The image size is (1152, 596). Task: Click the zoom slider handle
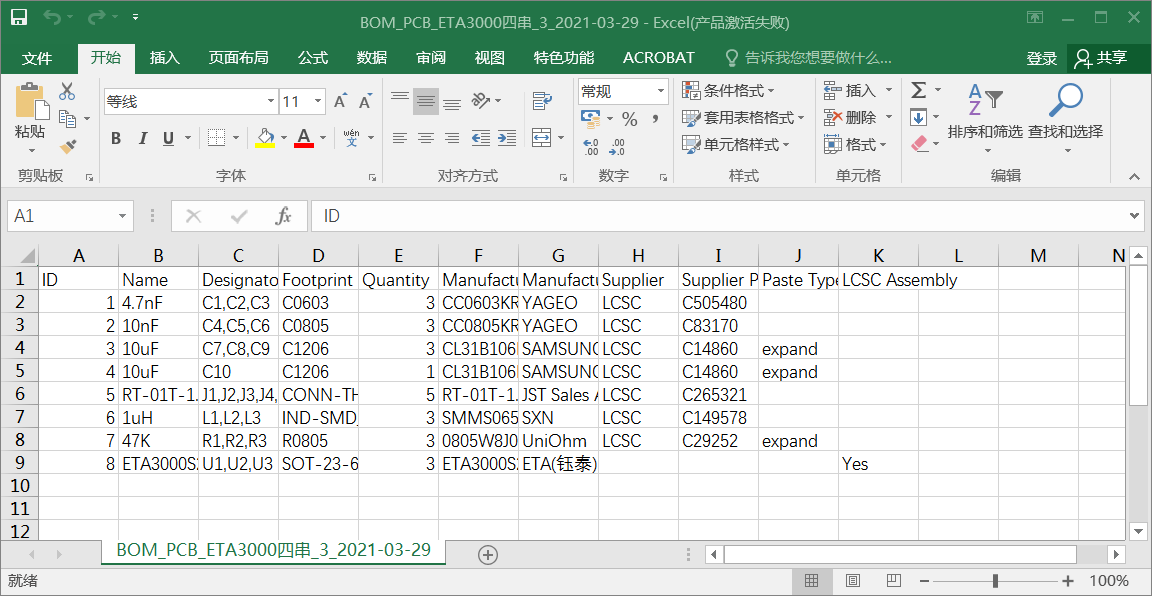[995, 581]
